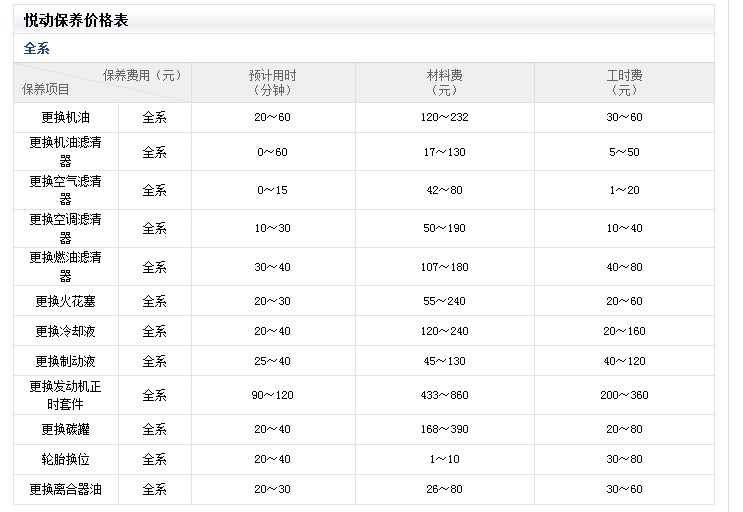Screen dimensions: 743x512
Task: Click the 5~50 labor fee cell
Action: [625, 152]
